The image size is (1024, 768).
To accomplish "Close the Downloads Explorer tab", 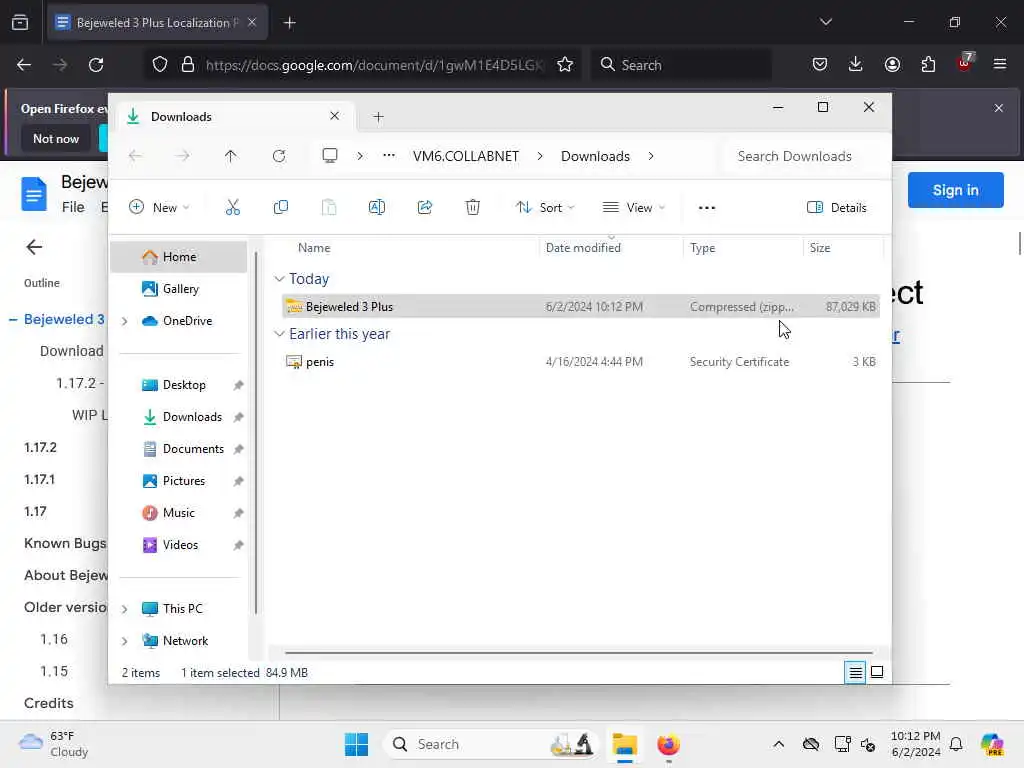I will click(x=334, y=116).
